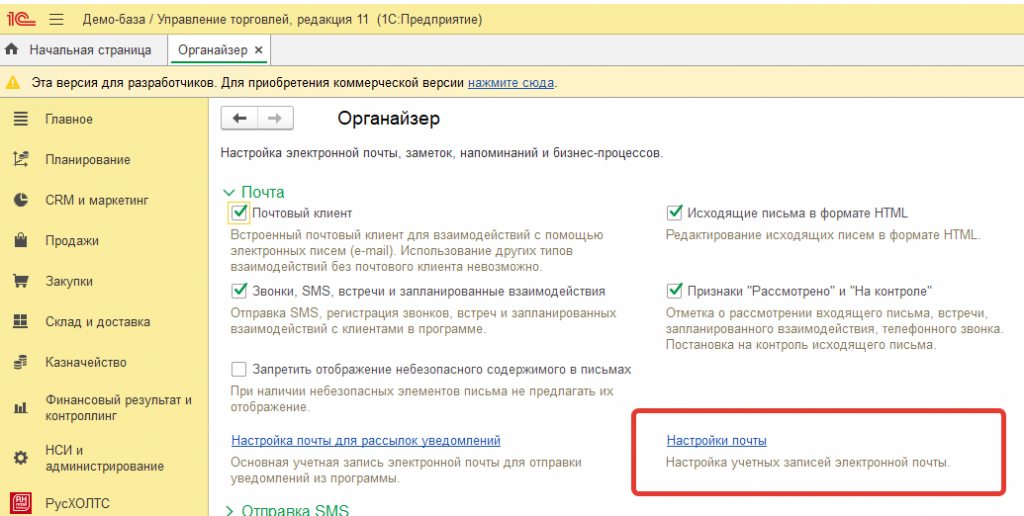Open CRM и маркетинг section
The height and width of the screenshot is (516, 1024).
coord(97,201)
